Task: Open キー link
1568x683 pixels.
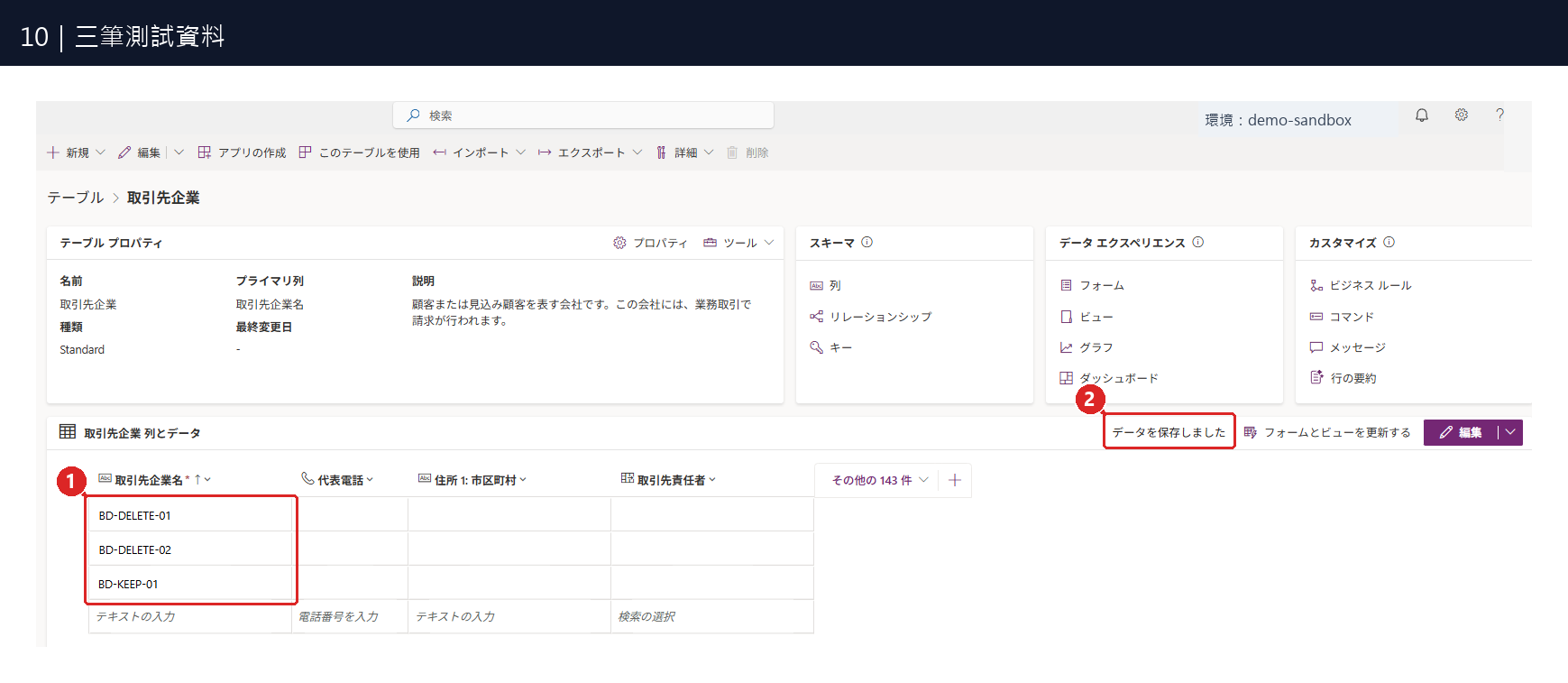Action: click(830, 347)
